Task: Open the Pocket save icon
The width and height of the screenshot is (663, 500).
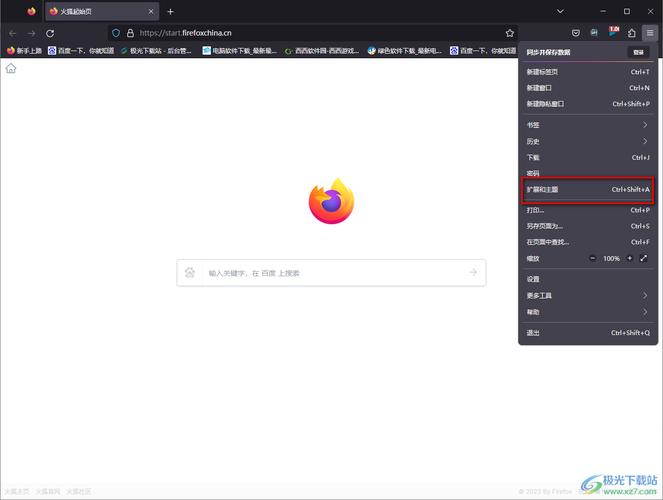Action: (x=575, y=33)
